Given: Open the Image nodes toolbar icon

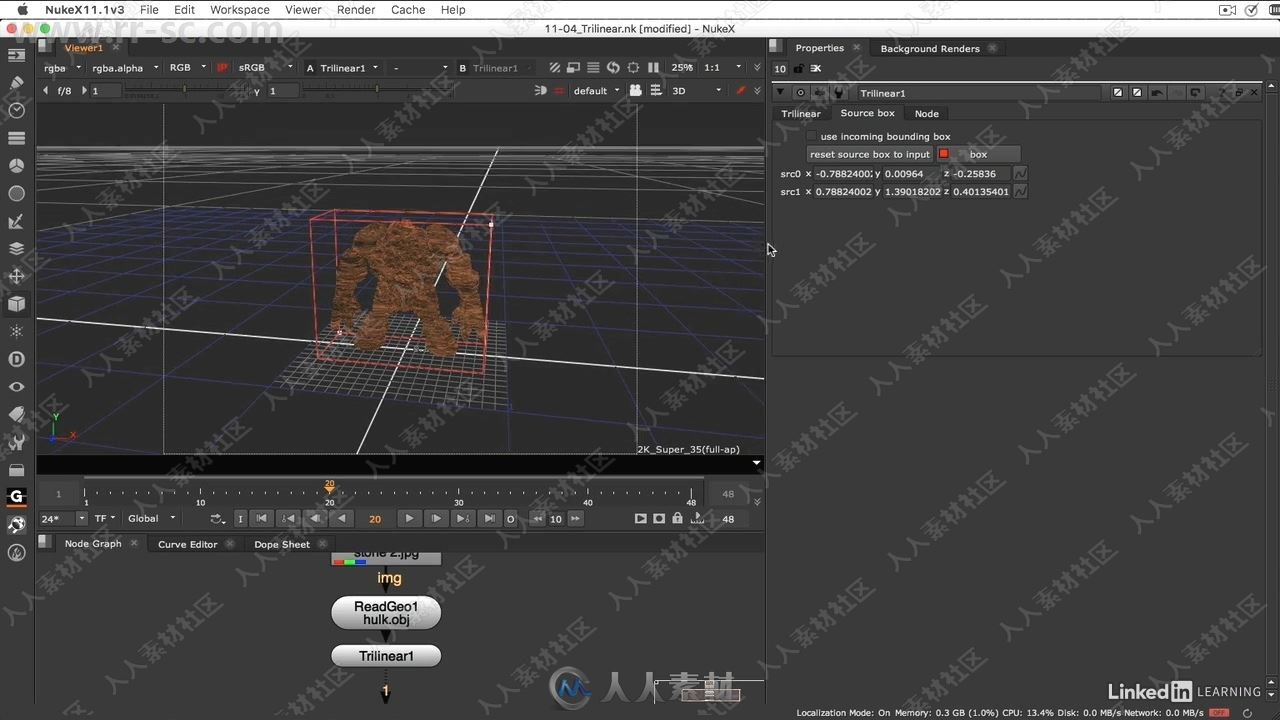Looking at the screenshot, I should (16, 56).
